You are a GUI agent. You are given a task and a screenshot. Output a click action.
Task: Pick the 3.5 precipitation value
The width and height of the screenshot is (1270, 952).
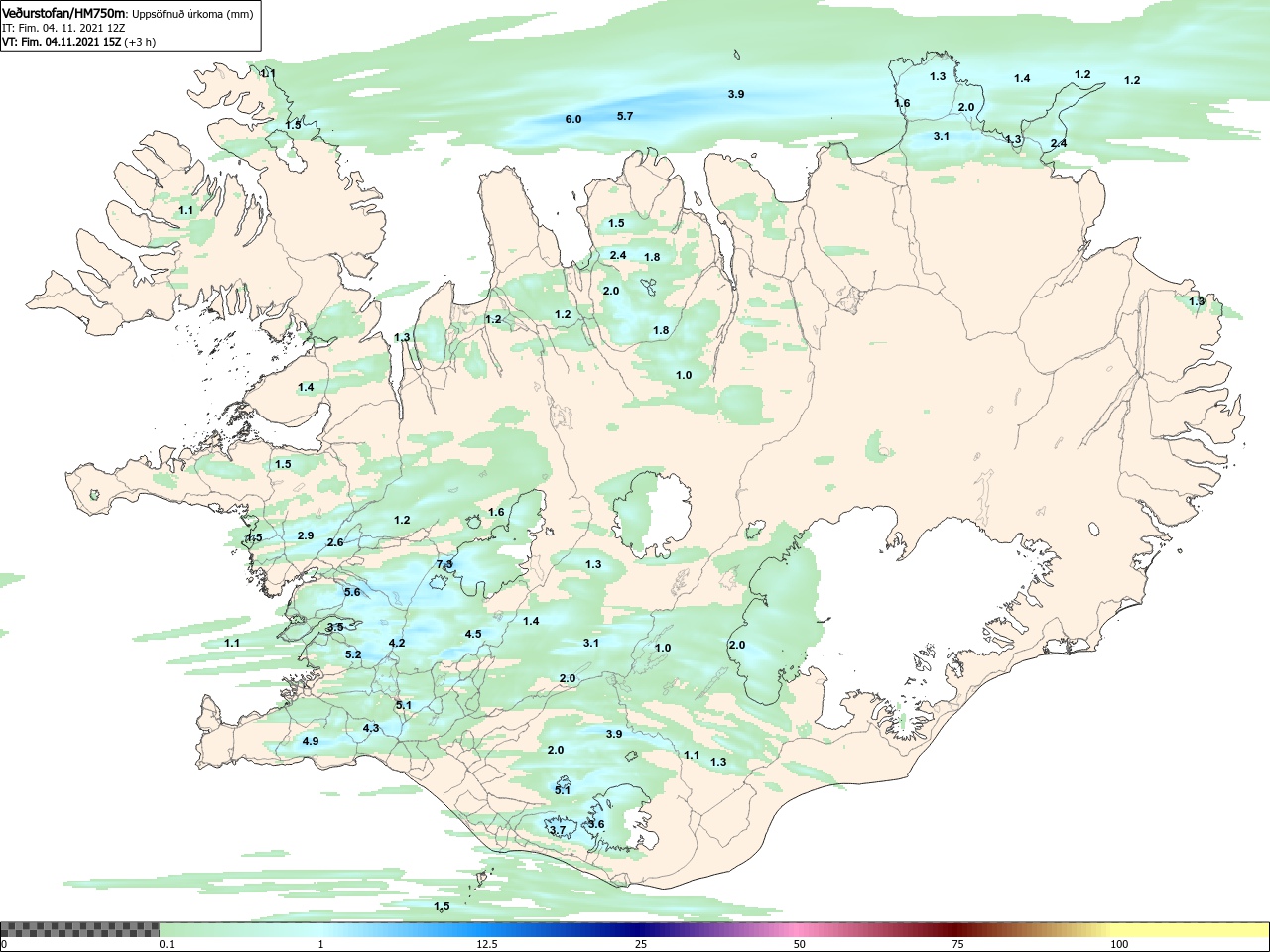pos(335,627)
